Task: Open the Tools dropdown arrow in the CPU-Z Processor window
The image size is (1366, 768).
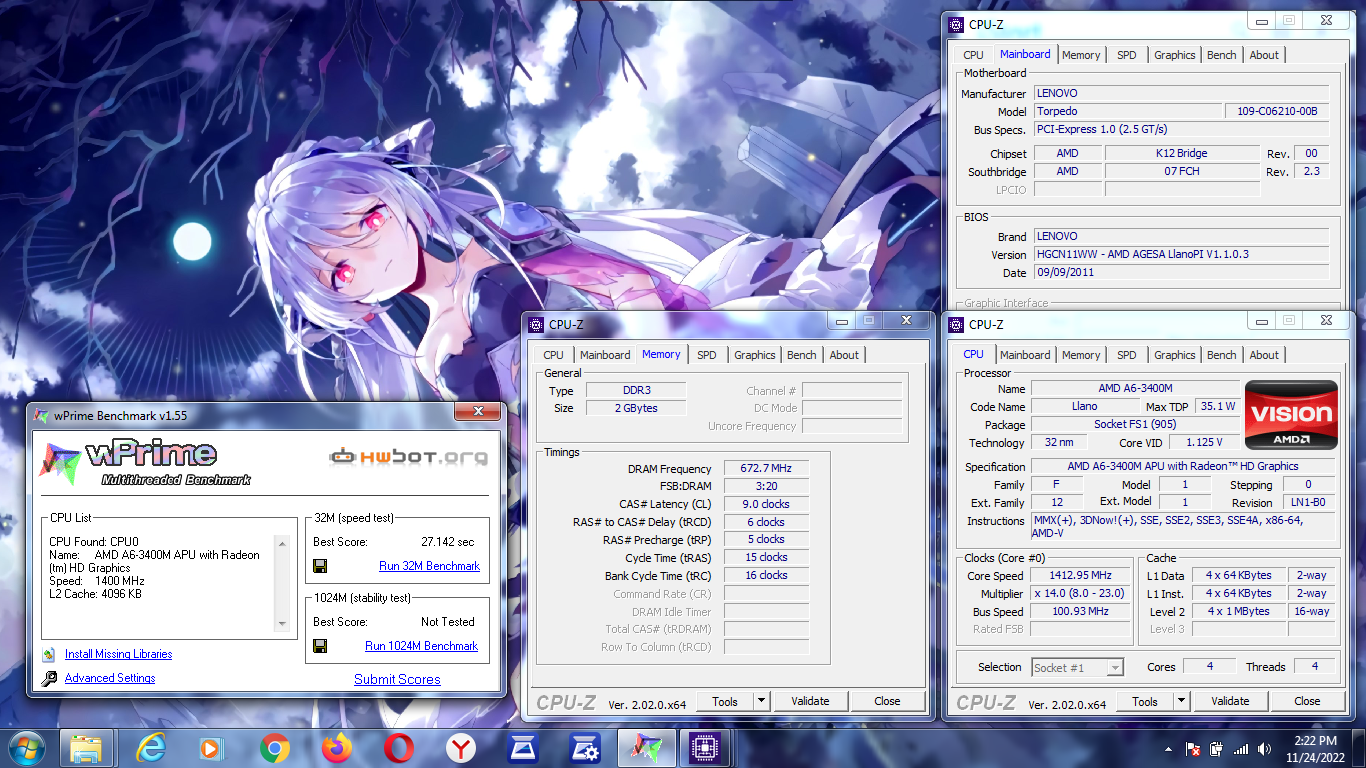Action: click(1181, 701)
